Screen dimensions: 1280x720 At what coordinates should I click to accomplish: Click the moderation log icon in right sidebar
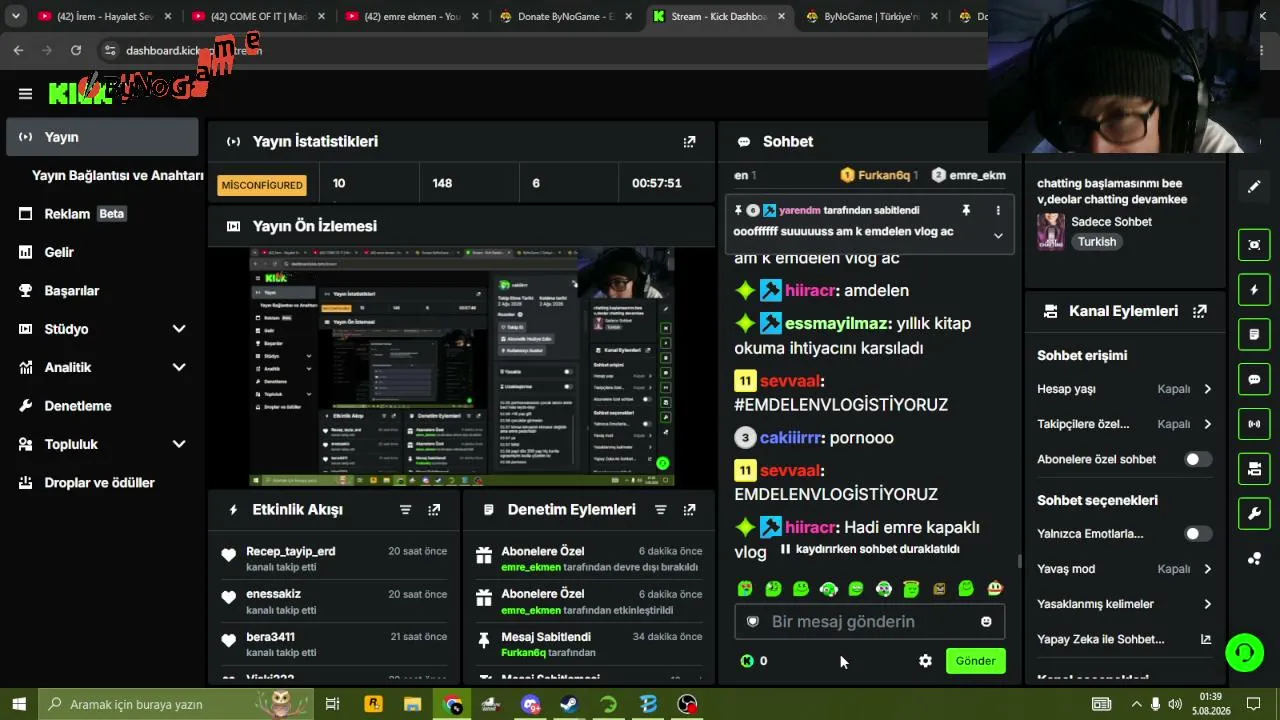pyautogui.click(x=1254, y=334)
